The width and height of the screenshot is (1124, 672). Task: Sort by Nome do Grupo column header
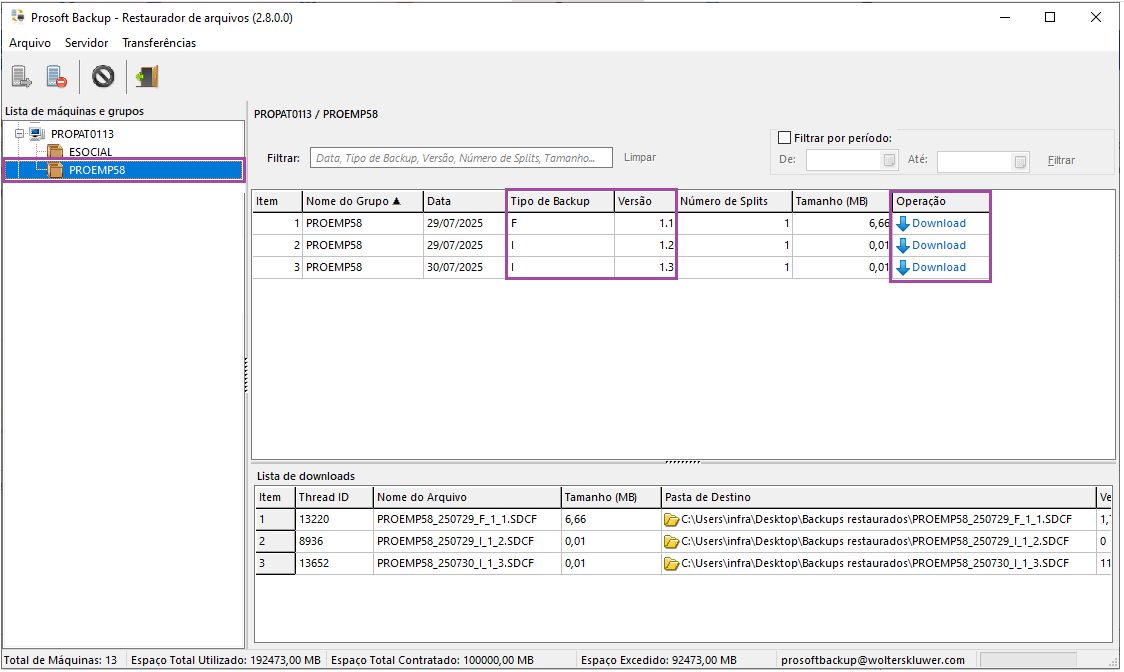click(x=363, y=201)
